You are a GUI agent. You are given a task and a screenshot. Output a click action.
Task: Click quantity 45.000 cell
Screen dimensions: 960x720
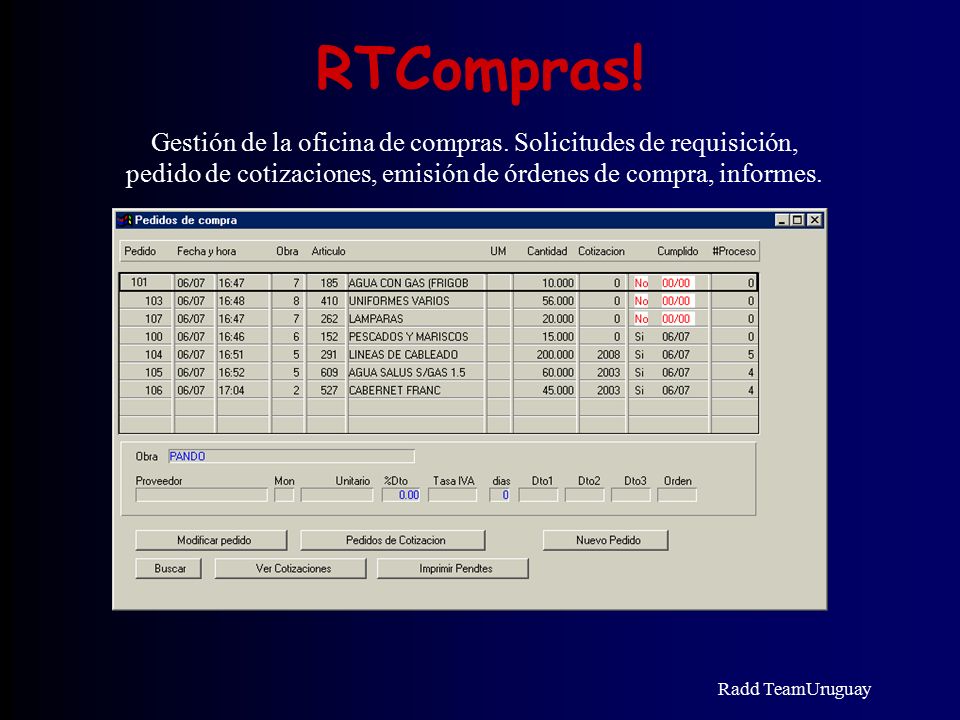(x=546, y=389)
